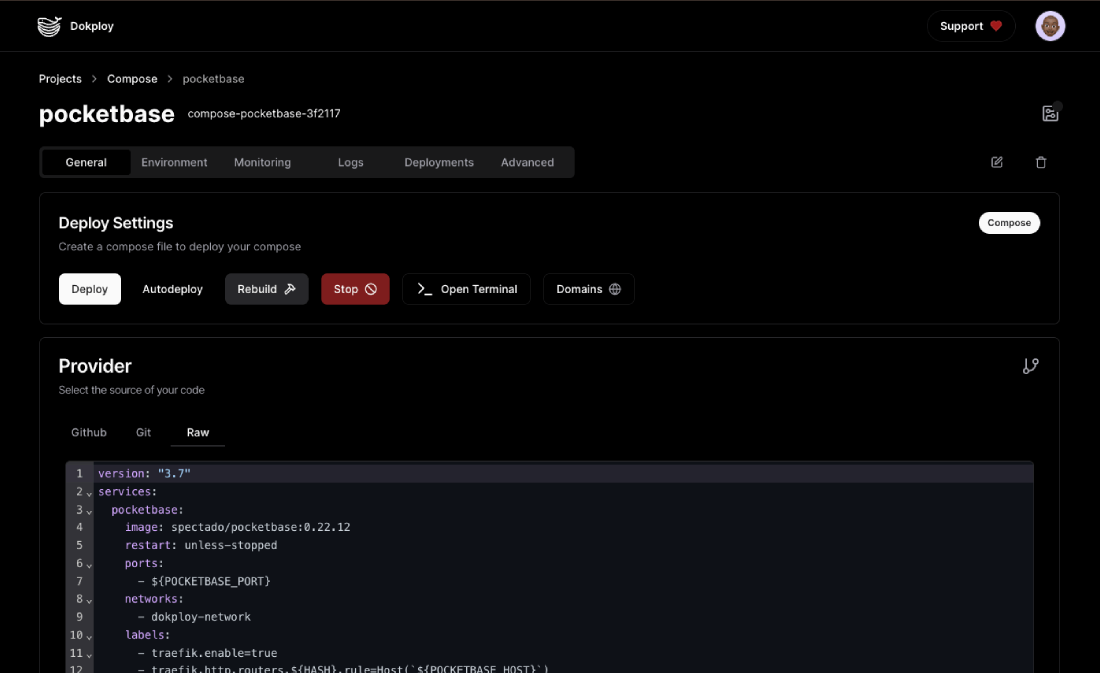
Task: Toggle the Autodeploy button
Action: [173, 289]
